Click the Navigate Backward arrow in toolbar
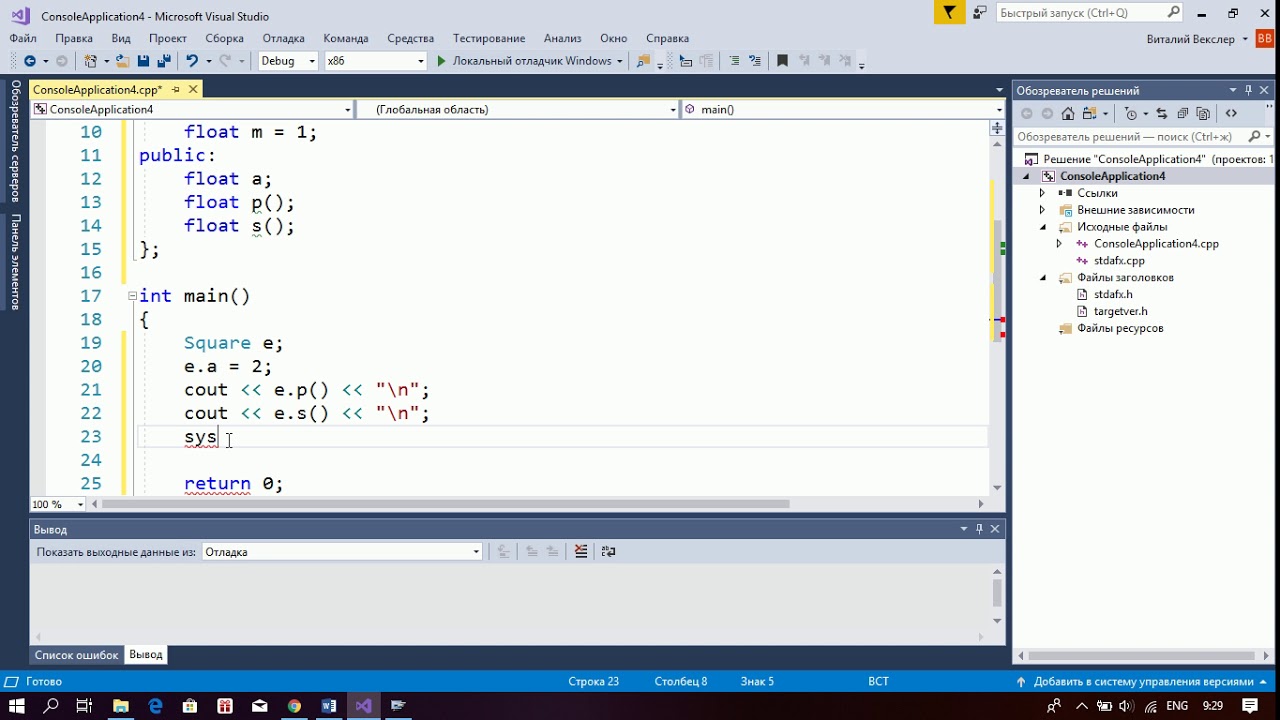Viewport: 1280px width, 720px height. [30, 61]
